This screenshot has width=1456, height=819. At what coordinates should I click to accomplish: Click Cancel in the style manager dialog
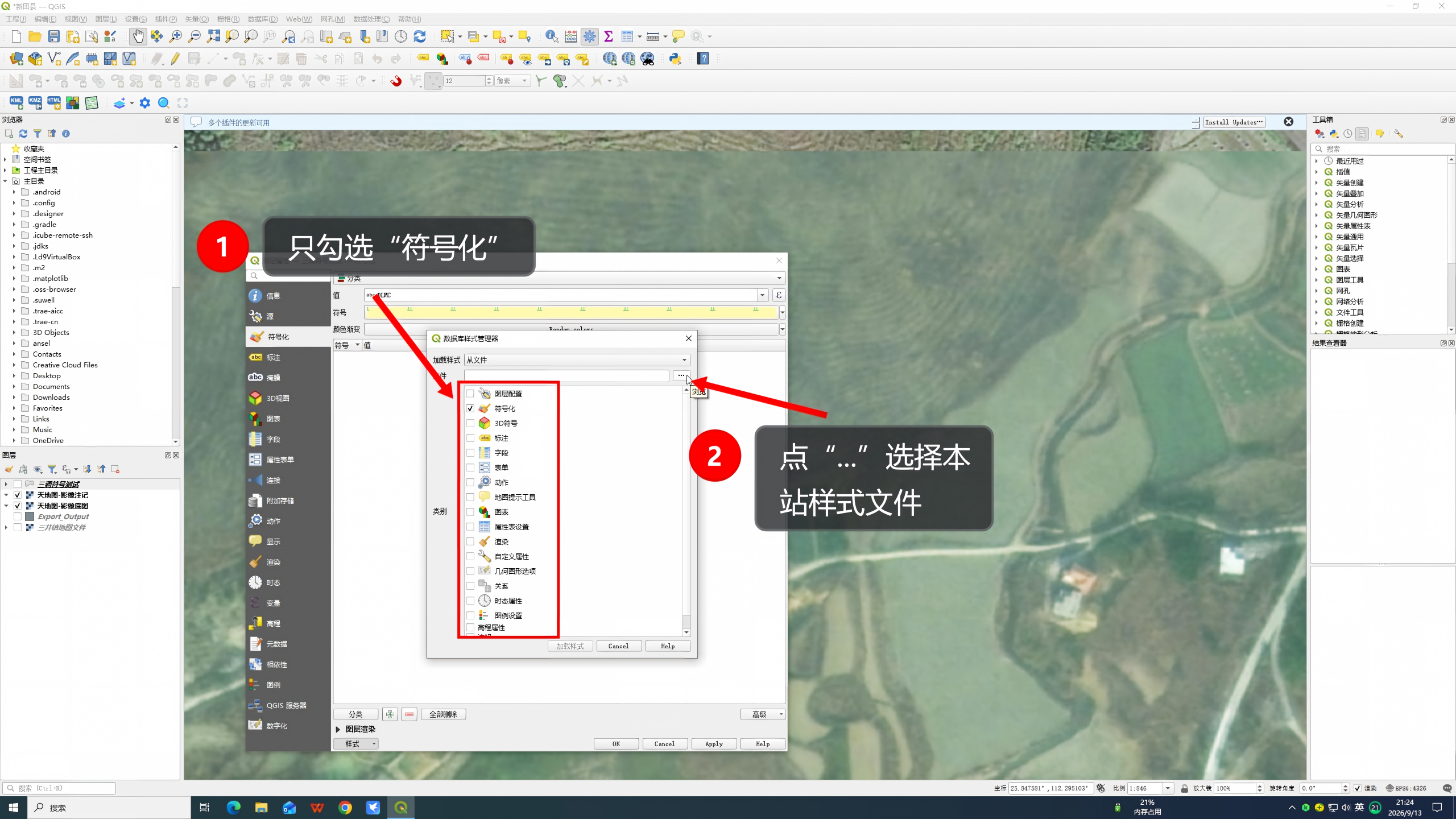tap(619, 646)
